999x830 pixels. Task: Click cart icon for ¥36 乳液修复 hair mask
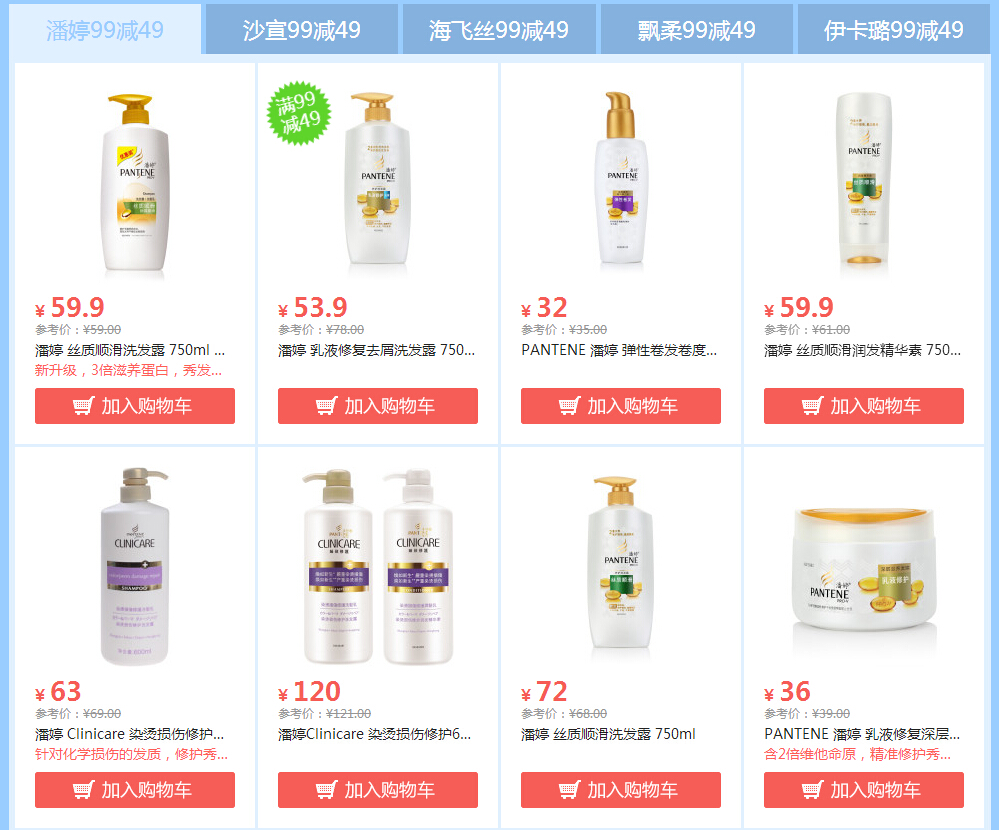(812, 790)
